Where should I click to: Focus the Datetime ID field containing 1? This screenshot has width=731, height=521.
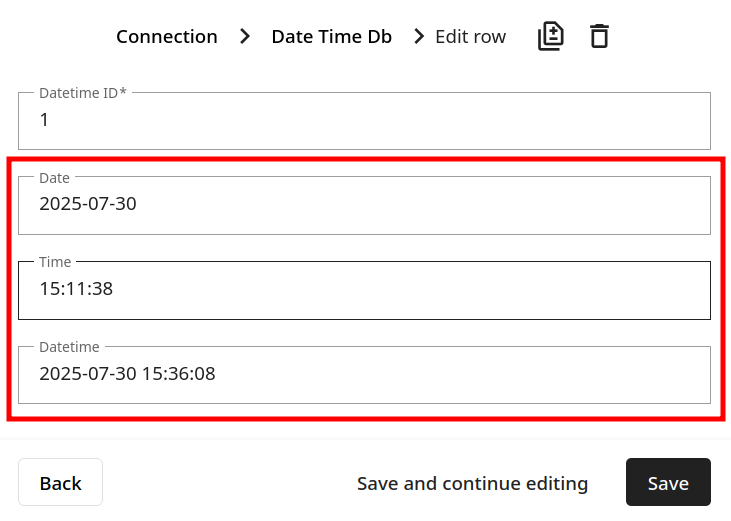(365, 121)
